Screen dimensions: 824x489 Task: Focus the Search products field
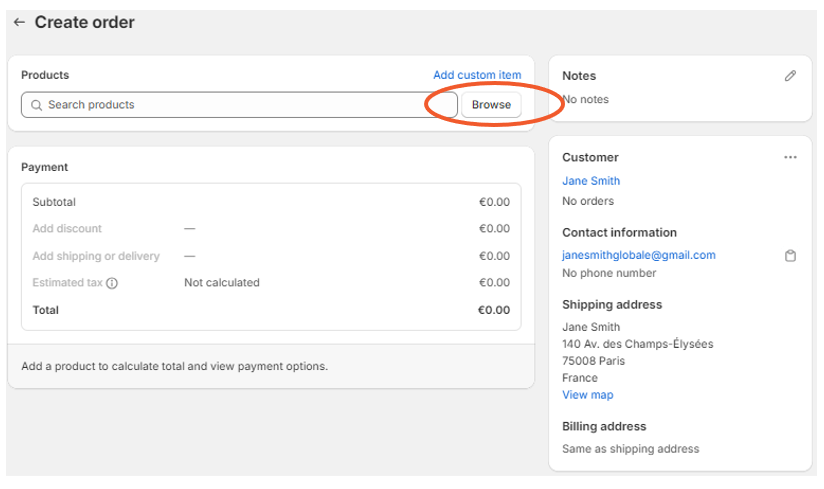click(240, 105)
